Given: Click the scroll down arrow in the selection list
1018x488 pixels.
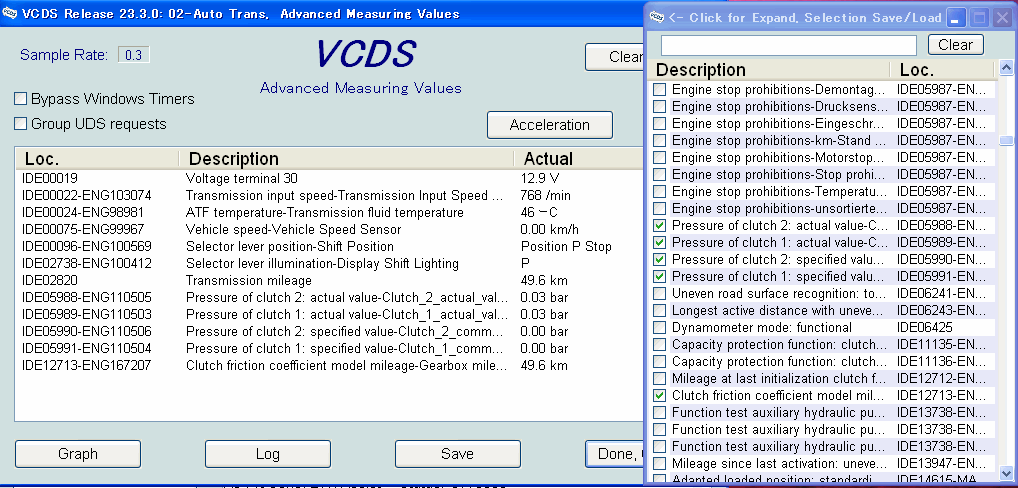Looking at the screenshot, I should tap(1006, 472).
